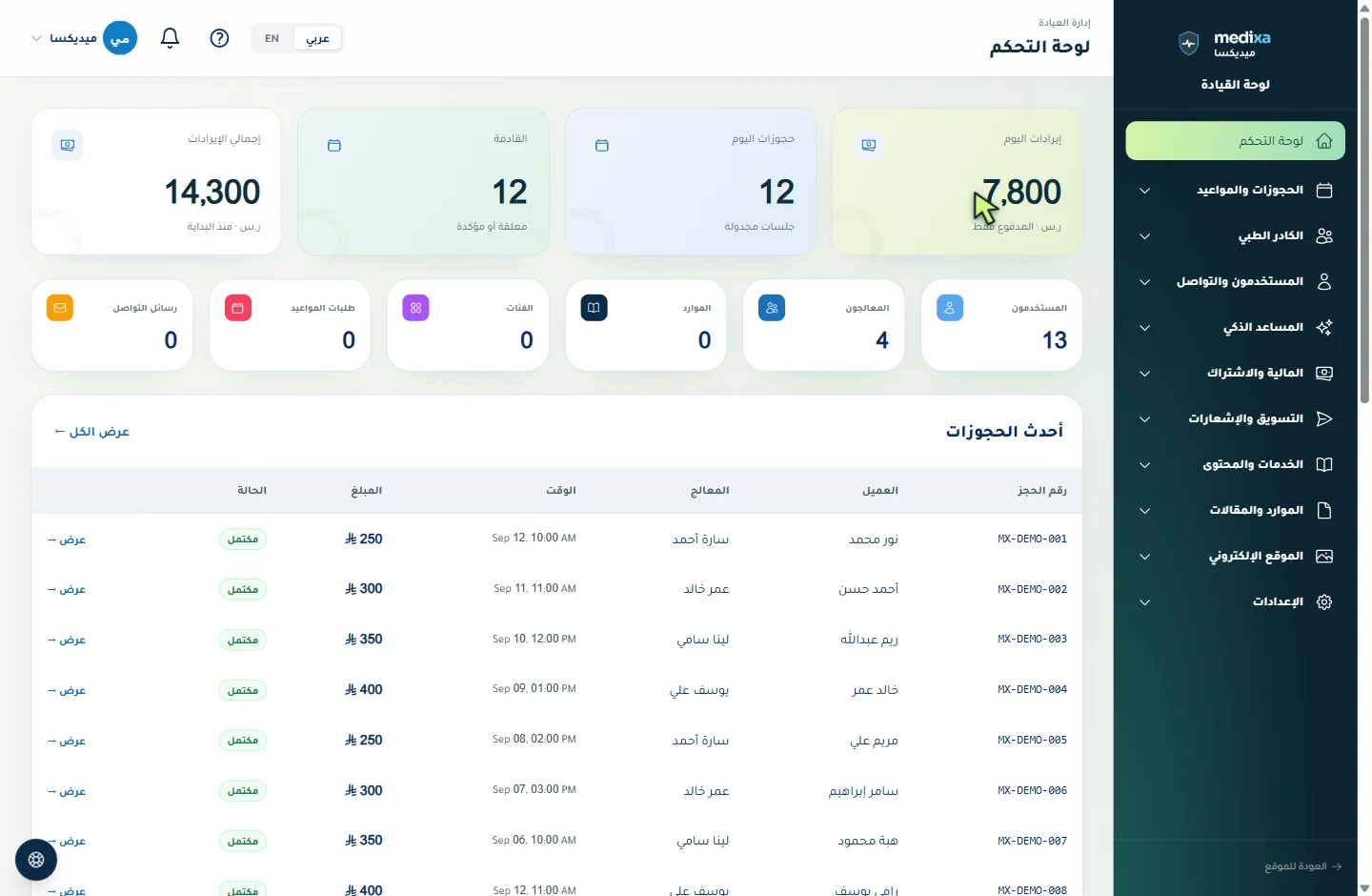Screen dimensions: 1372x896
Task: Click the money icon on إجمالي الإيرادات card
Action: coord(68,145)
